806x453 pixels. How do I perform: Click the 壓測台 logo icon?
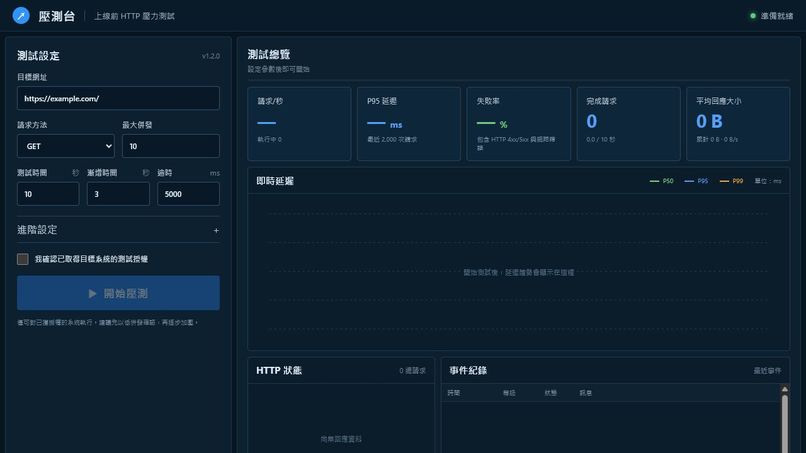click(x=21, y=16)
